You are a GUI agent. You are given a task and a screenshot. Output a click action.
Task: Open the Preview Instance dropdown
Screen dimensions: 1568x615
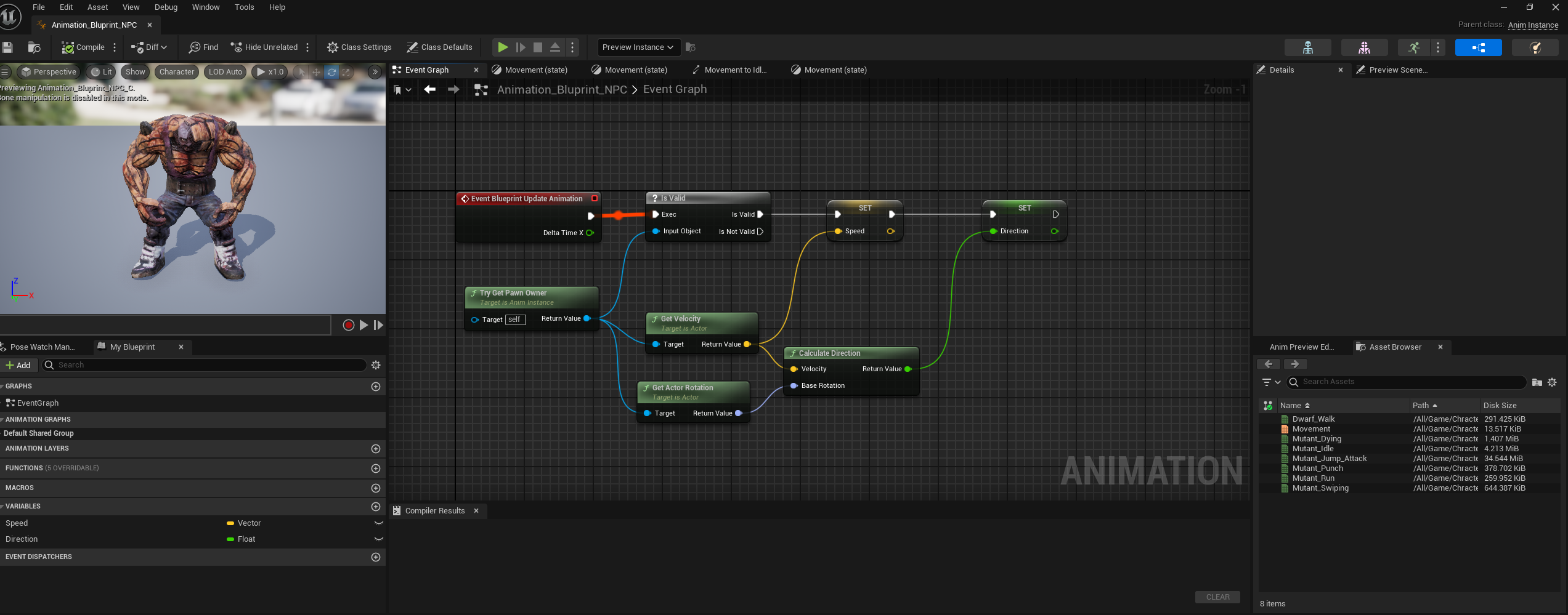[638, 47]
